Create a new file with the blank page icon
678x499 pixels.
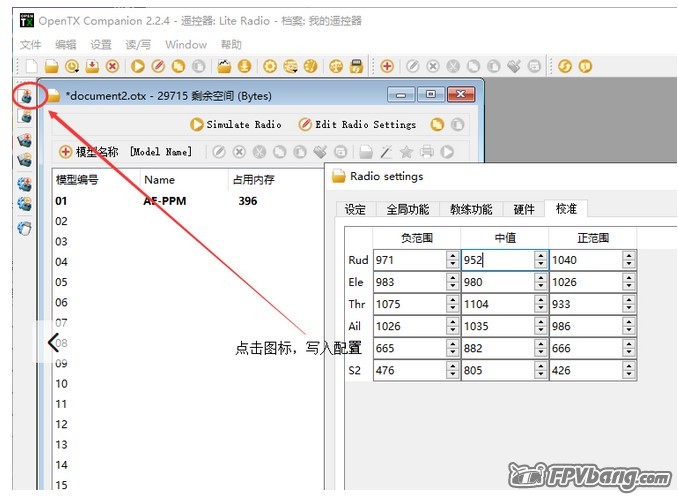[x=32, y=66]
